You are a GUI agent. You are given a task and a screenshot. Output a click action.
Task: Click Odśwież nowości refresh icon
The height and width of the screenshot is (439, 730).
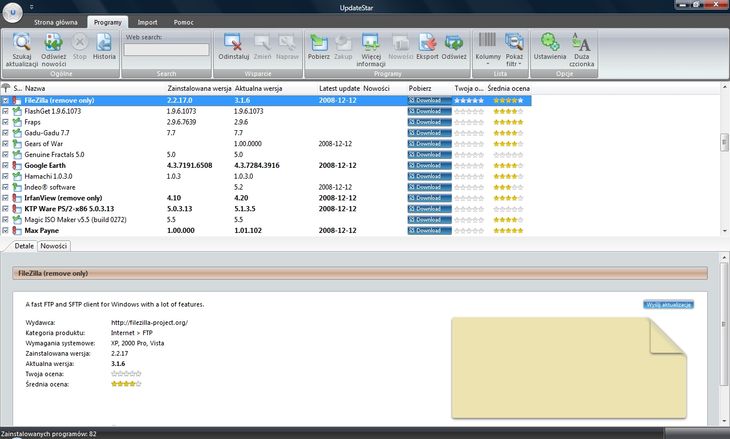click(x=54, y=42)
